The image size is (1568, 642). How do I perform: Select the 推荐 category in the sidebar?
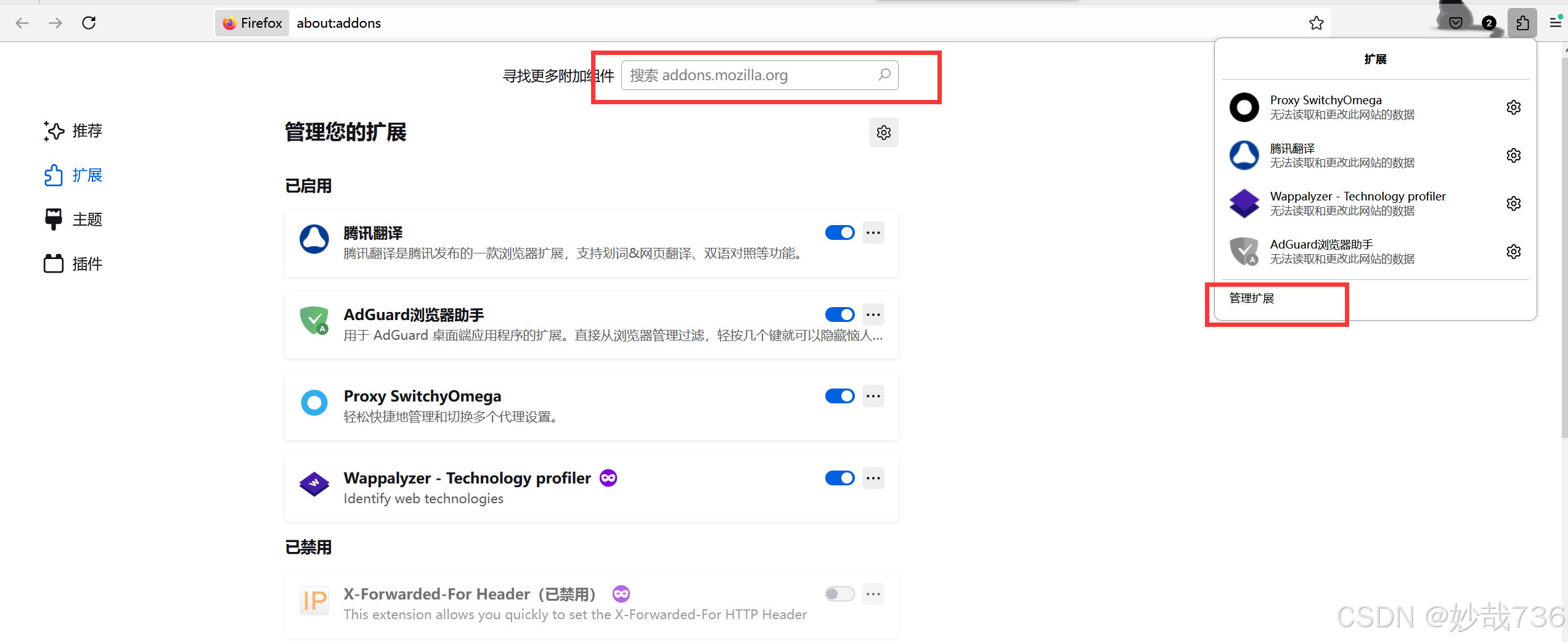coord(73,131)
